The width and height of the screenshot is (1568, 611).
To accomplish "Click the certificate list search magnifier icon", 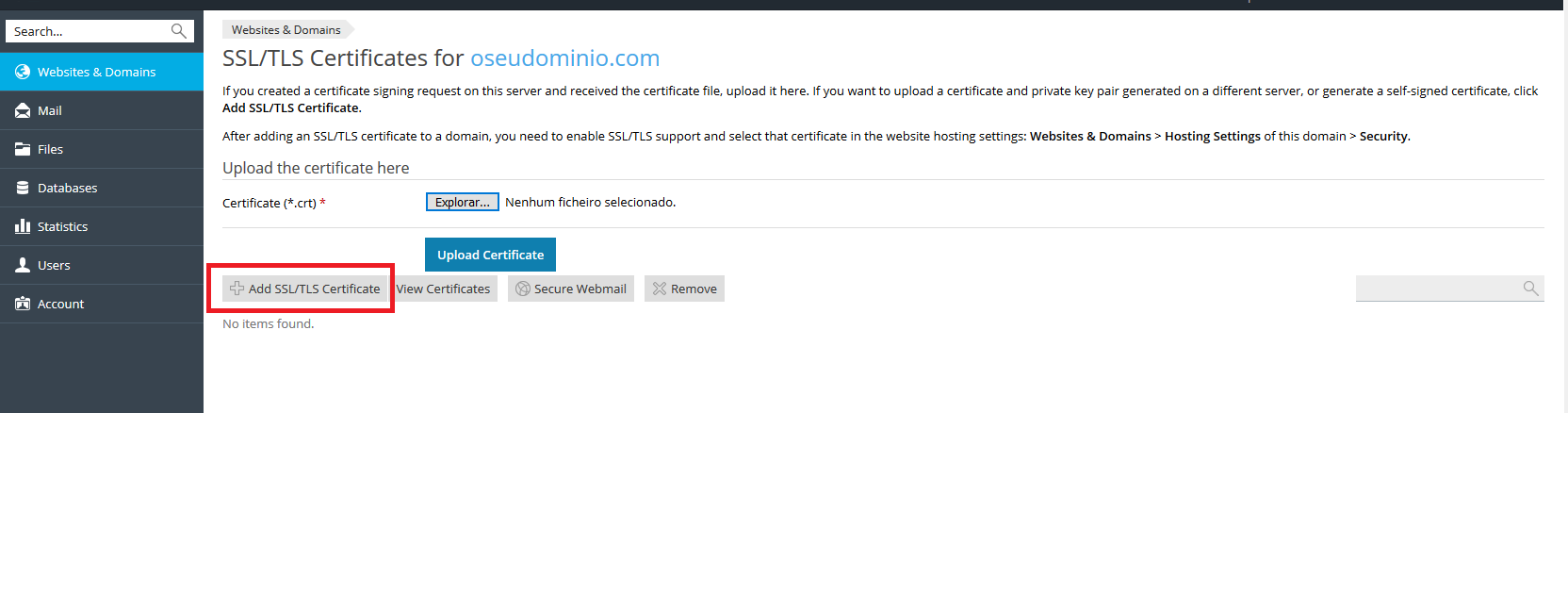I will 1530,289.
